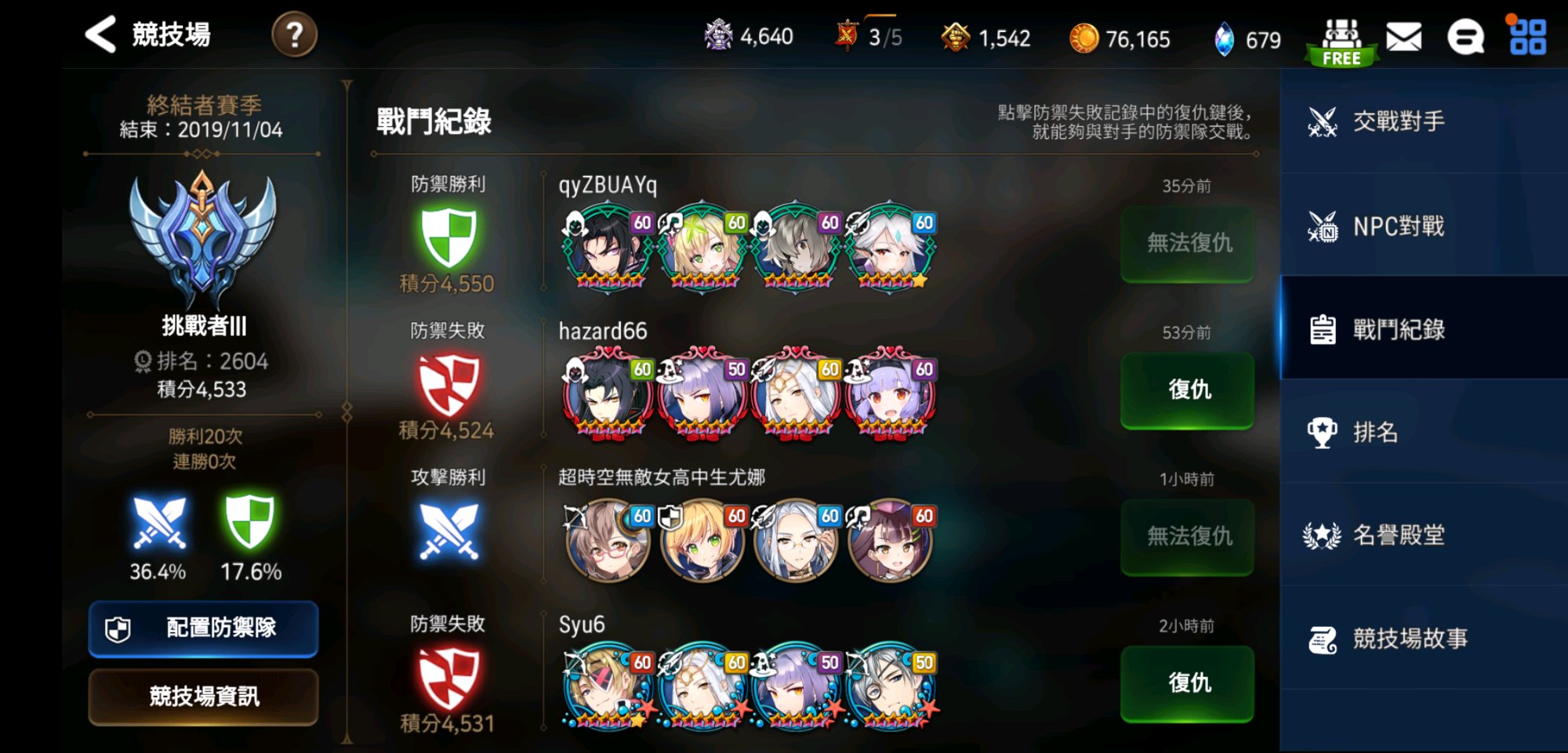Tap the 挑戰者III rank emblem
Viewport: 1568px width, 753px height.
pyautogui.click(x=203, y=237)
